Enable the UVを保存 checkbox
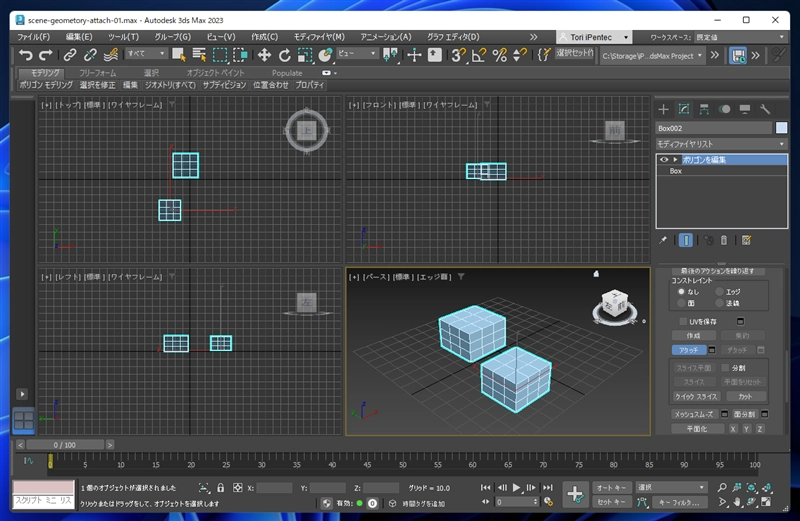This screenshot has height=521, width=800. click(683, 321)
